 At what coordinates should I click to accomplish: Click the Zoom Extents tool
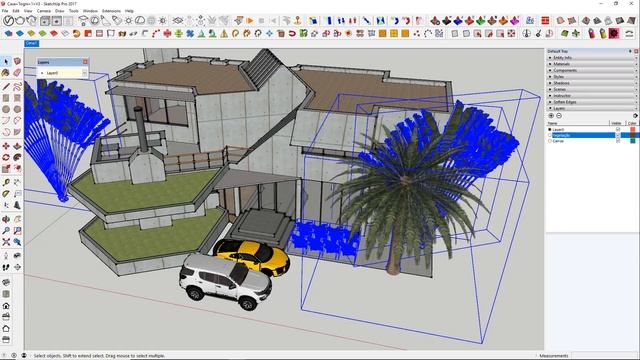pyautogui.click(x=6, y=242)
